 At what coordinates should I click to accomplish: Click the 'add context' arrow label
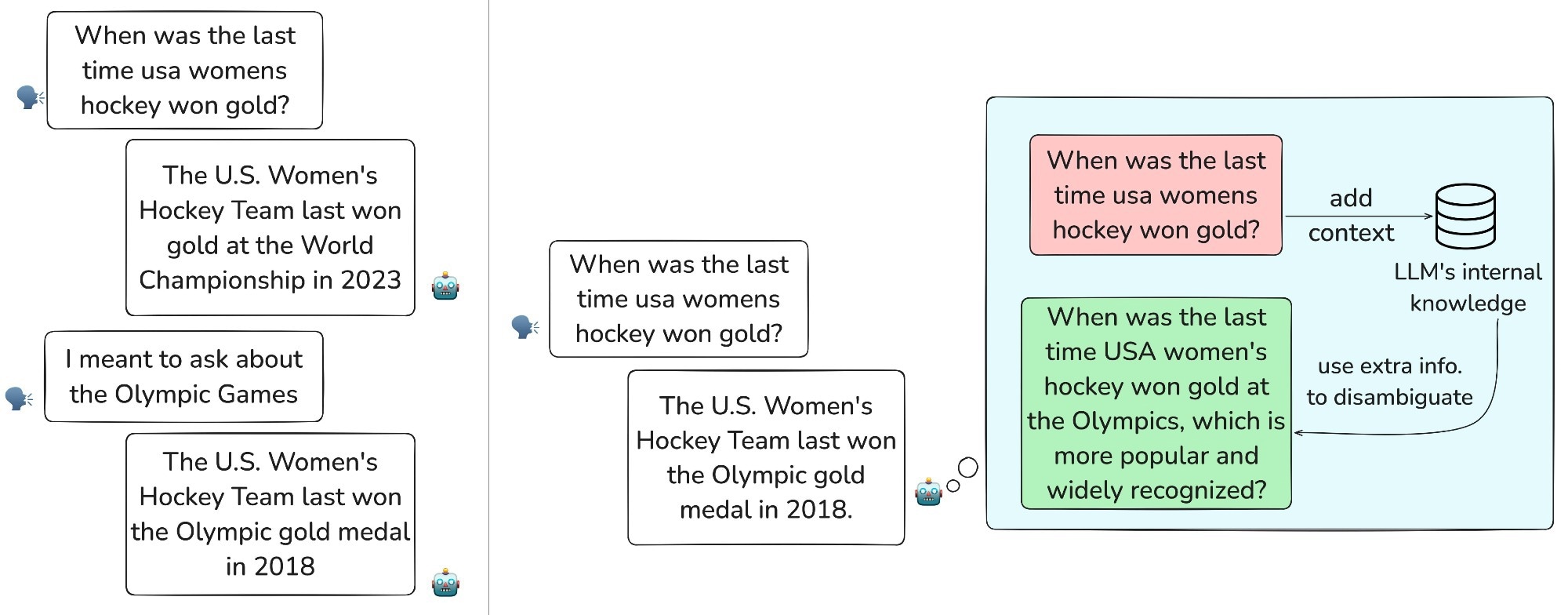1351,215
